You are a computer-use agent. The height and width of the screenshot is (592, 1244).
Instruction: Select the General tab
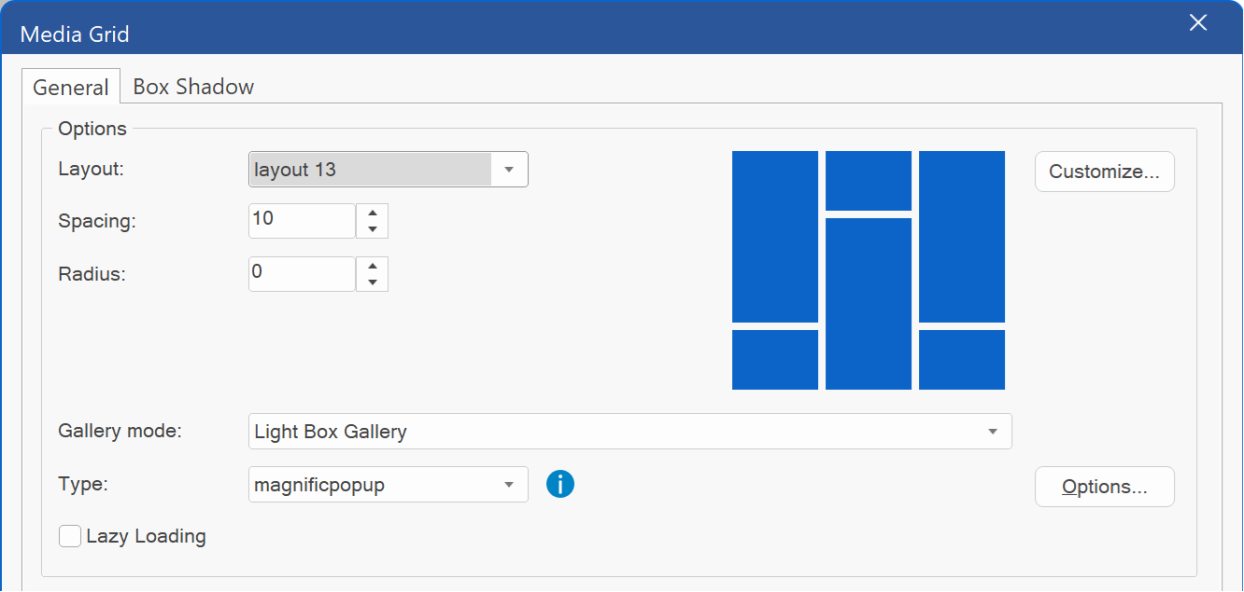coord(70,87)
